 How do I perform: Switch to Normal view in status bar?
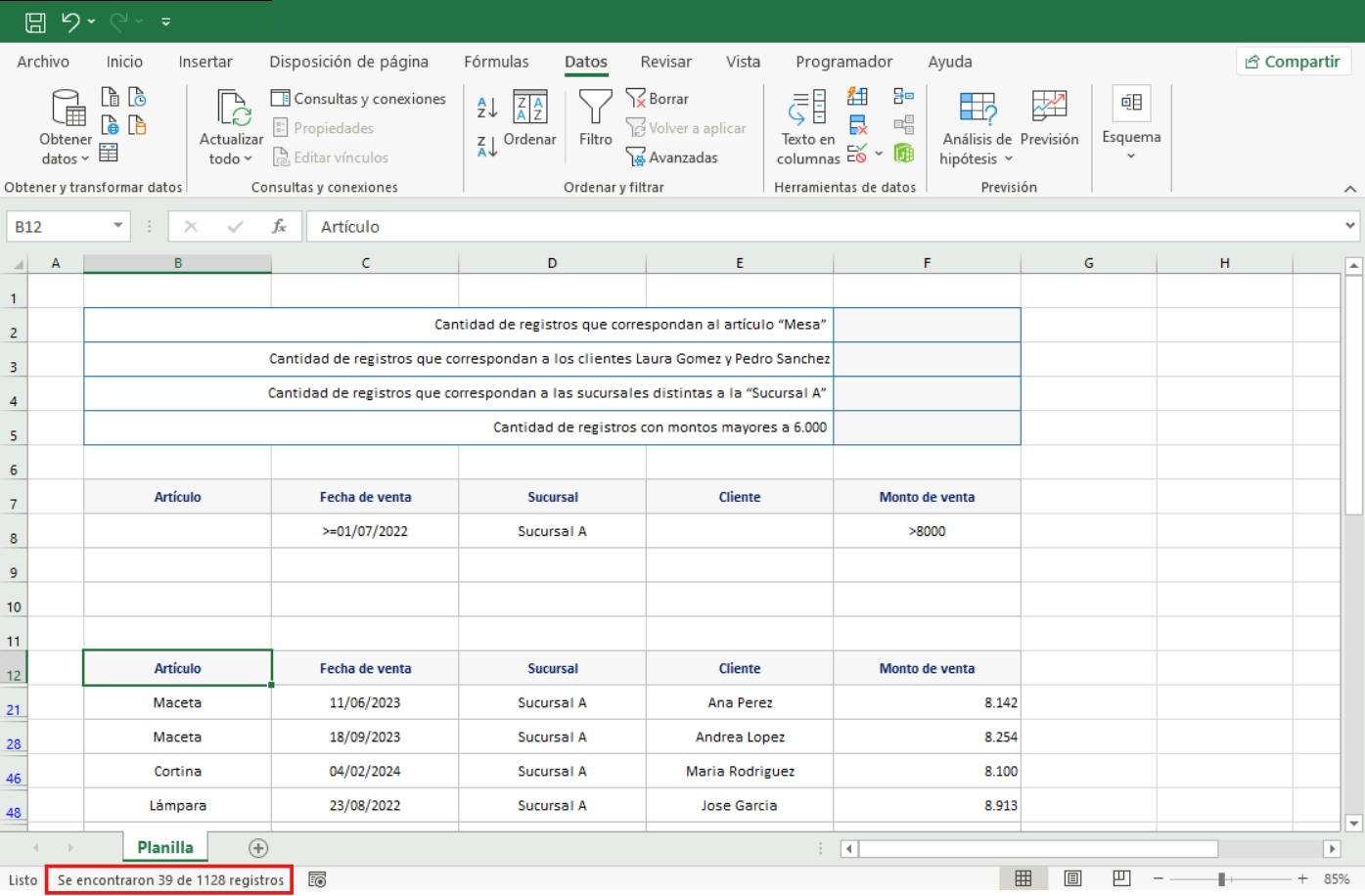click(1024, 878)
